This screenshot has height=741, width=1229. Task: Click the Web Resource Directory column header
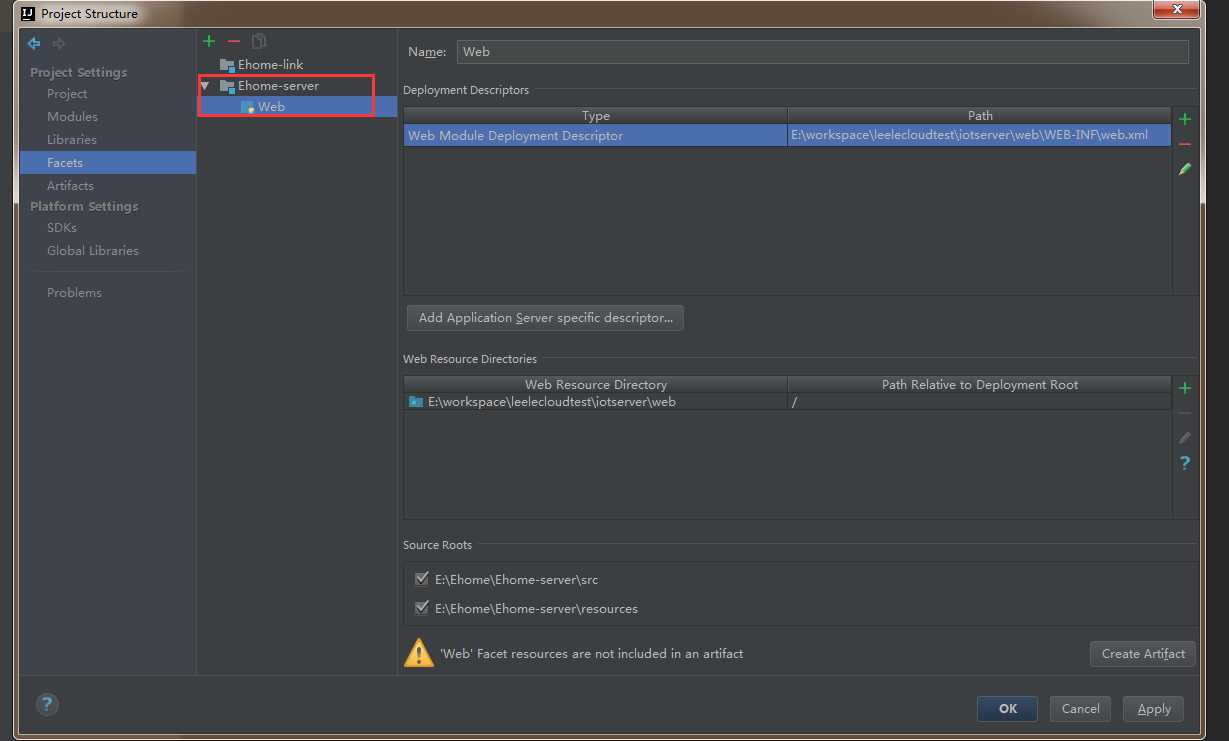[x=596, y=385]
